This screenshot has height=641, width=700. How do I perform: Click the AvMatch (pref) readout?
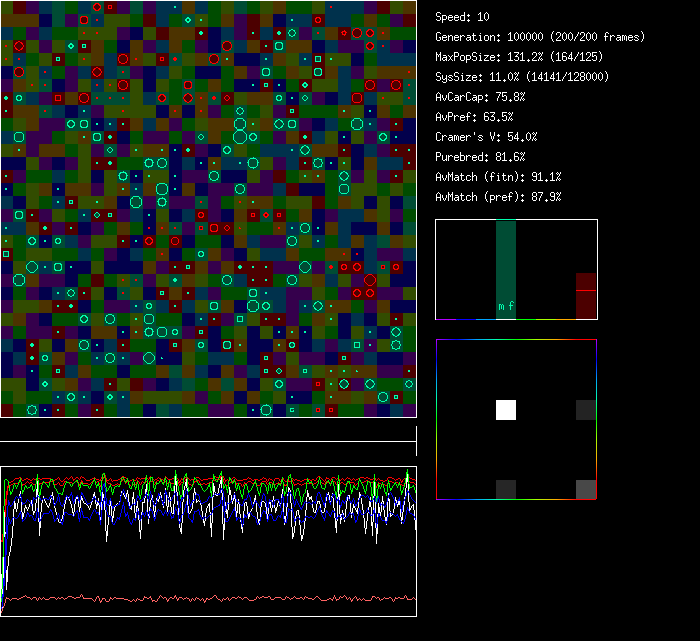(x=498, y=197)
